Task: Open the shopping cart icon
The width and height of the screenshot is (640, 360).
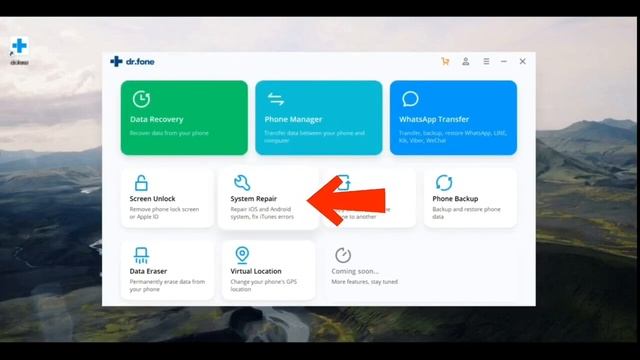Action: [445, 62]
